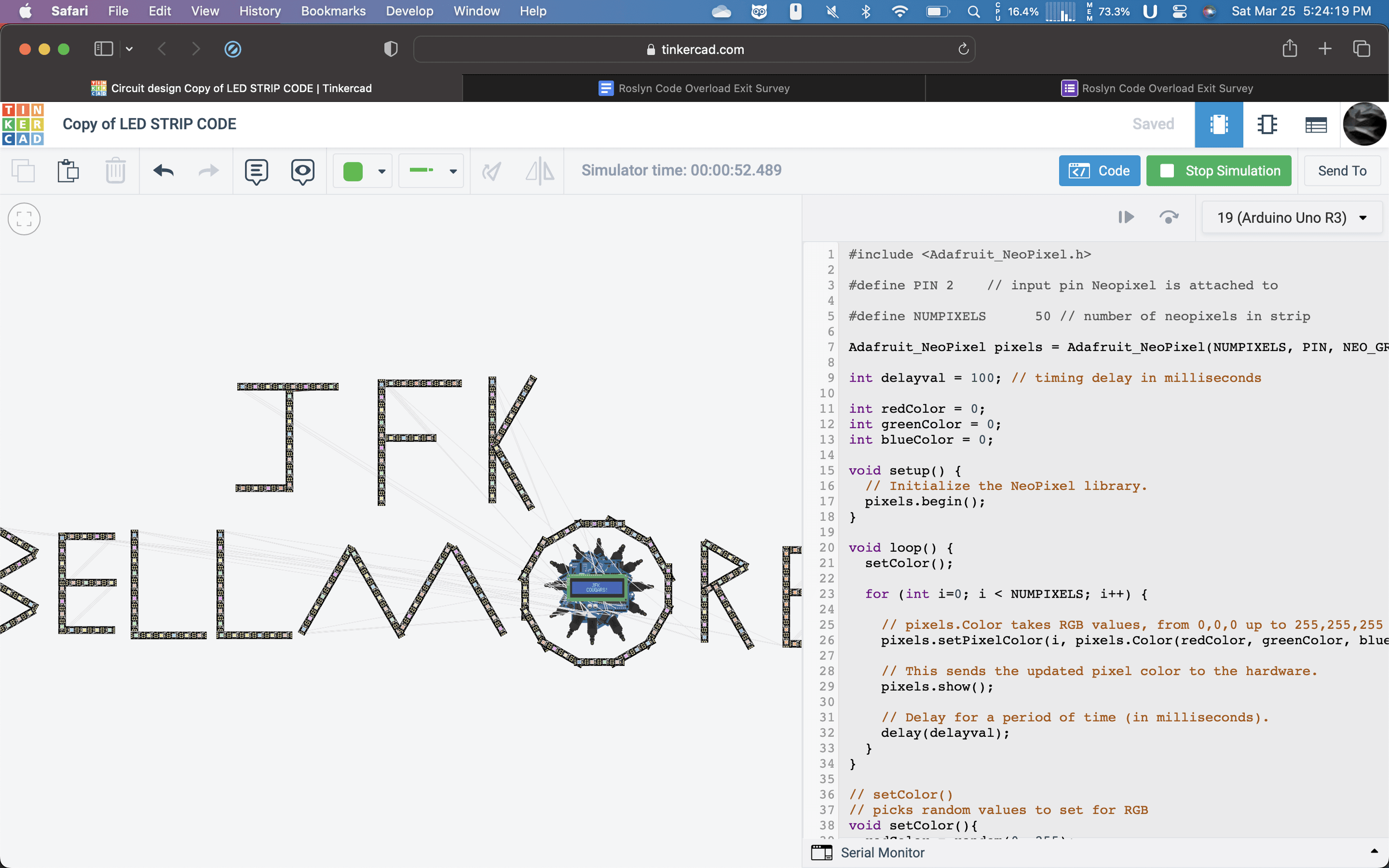Click the Saved status text
Image resolution: width=1389 pixels, height=868 pixels.
[1153, 124]
